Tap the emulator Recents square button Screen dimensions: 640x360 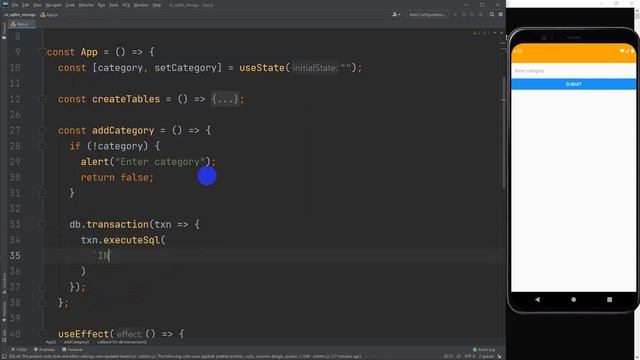point(609,299)
